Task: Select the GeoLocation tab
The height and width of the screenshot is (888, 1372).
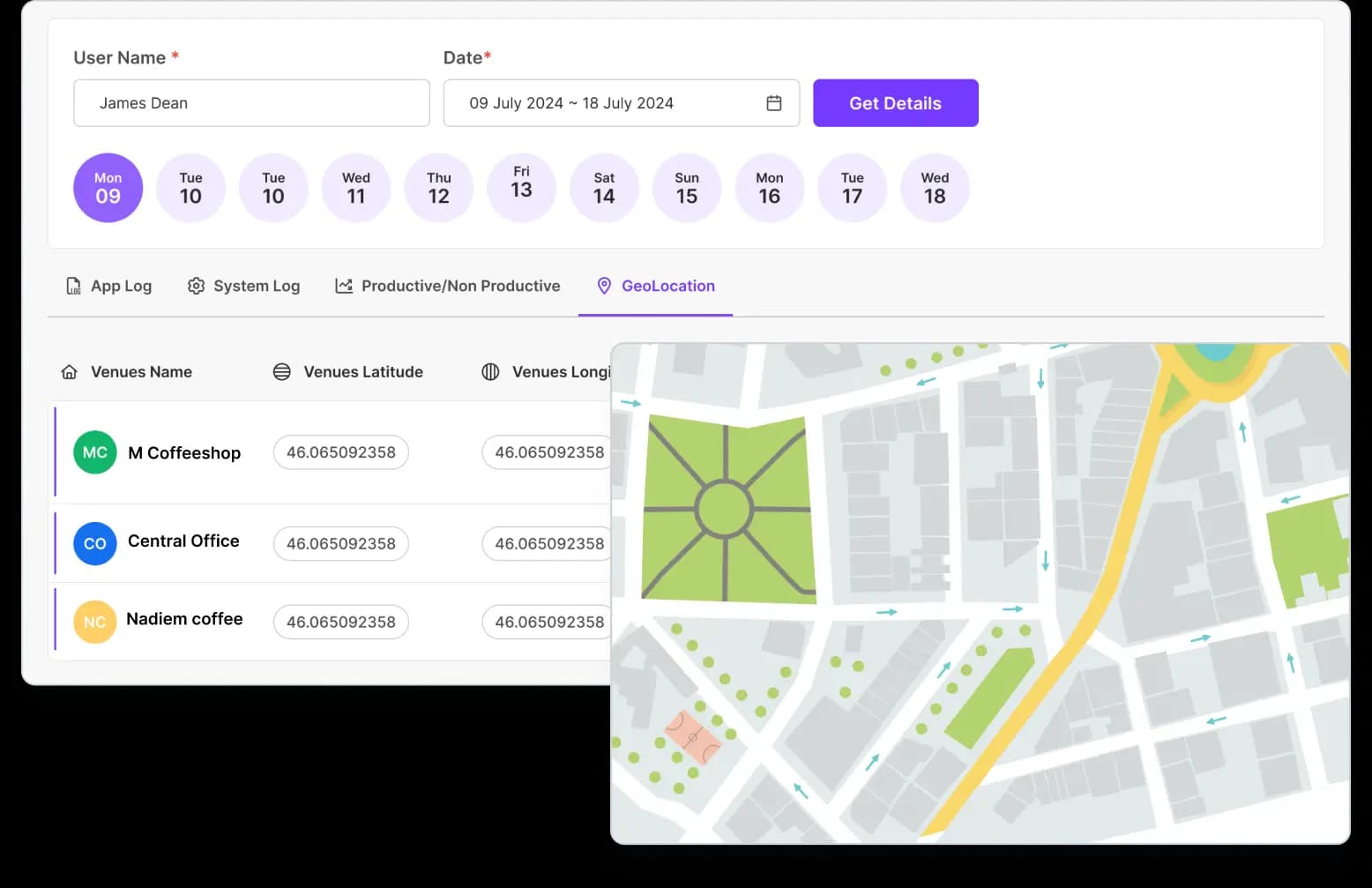Action: pyautogui.click(x=655, y=286)
